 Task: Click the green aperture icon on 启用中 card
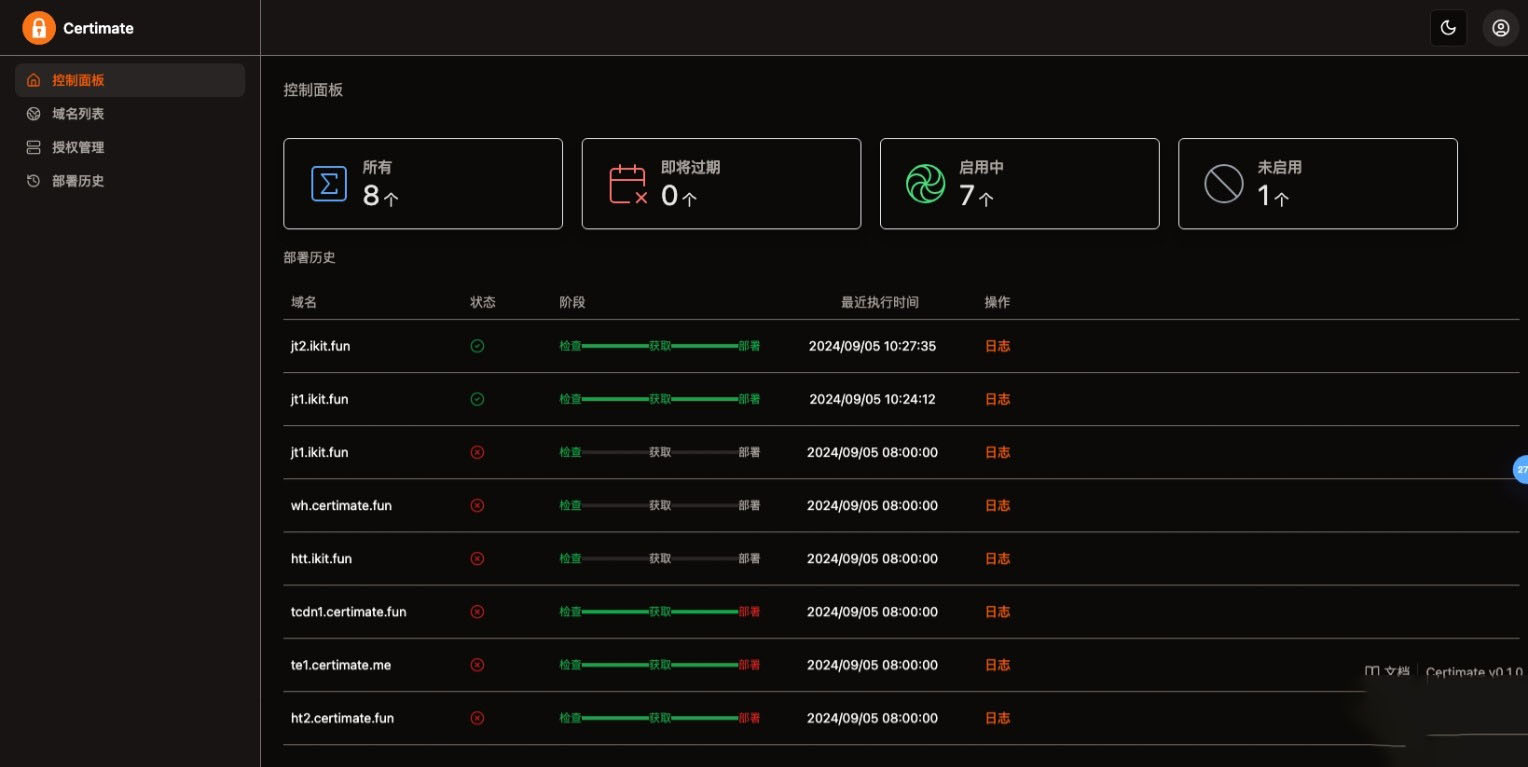[x=925, y=184]
